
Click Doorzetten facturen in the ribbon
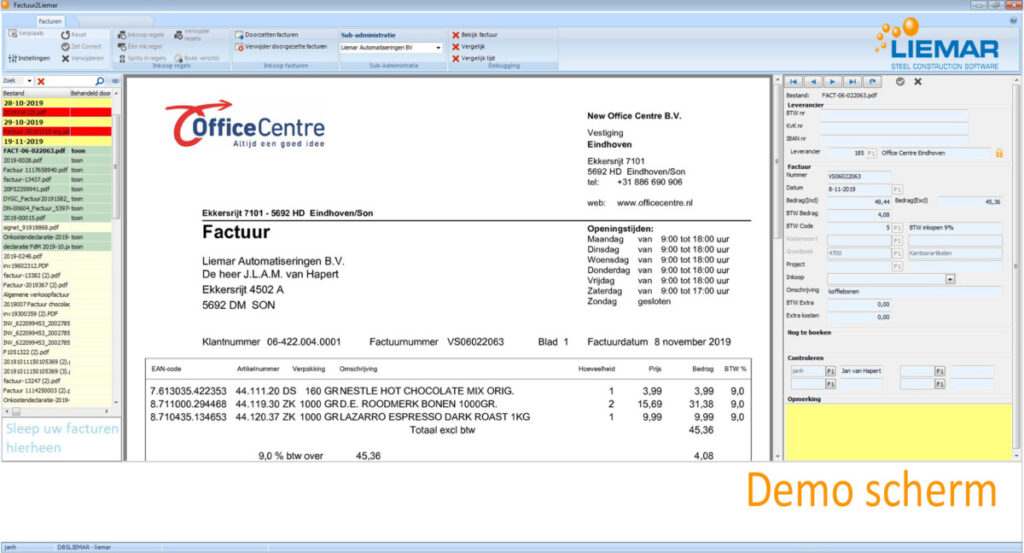click(266, 35)
